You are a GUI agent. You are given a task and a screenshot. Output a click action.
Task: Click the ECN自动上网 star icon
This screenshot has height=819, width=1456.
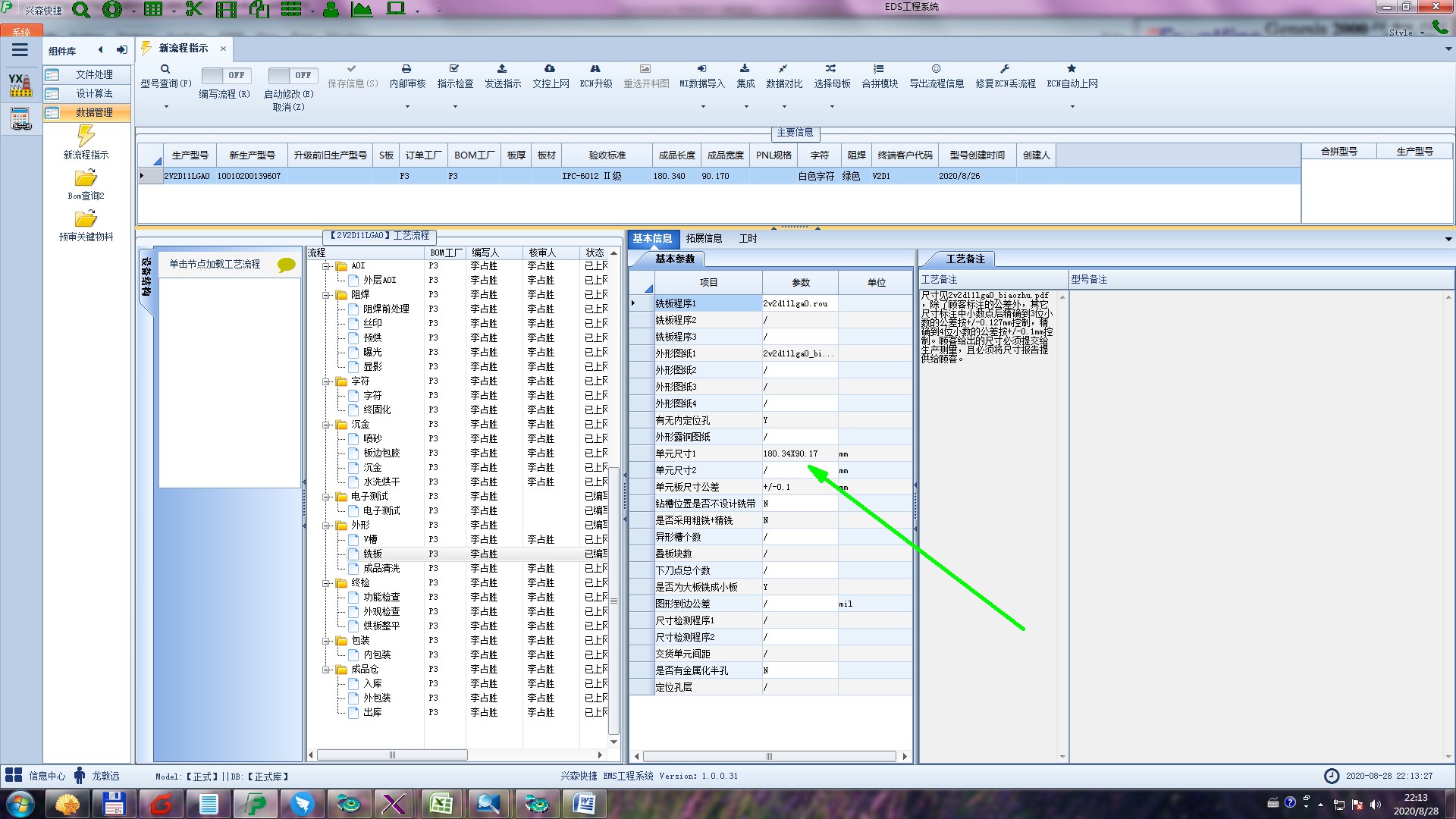1072,69
